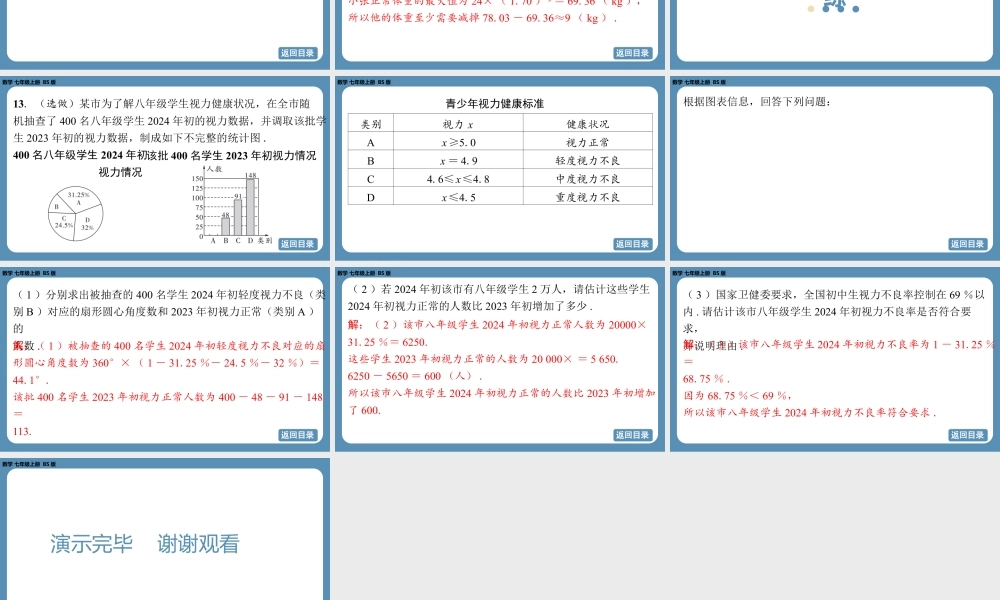
Task: Click pie slice D showing 32%
Action: (x=86, y=223)
